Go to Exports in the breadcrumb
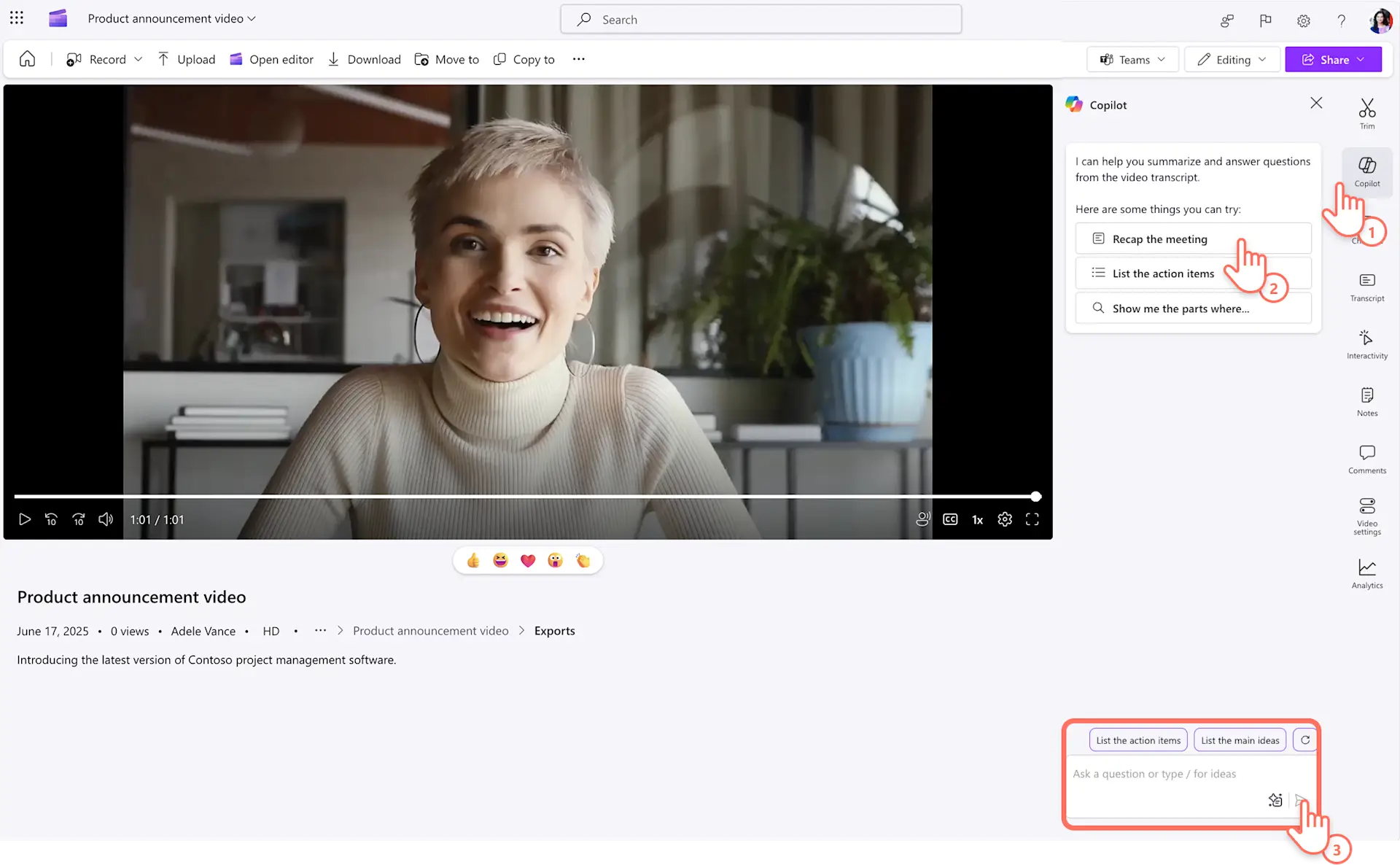Viewport: 1400px width, 865px height. tap(555, 630)
